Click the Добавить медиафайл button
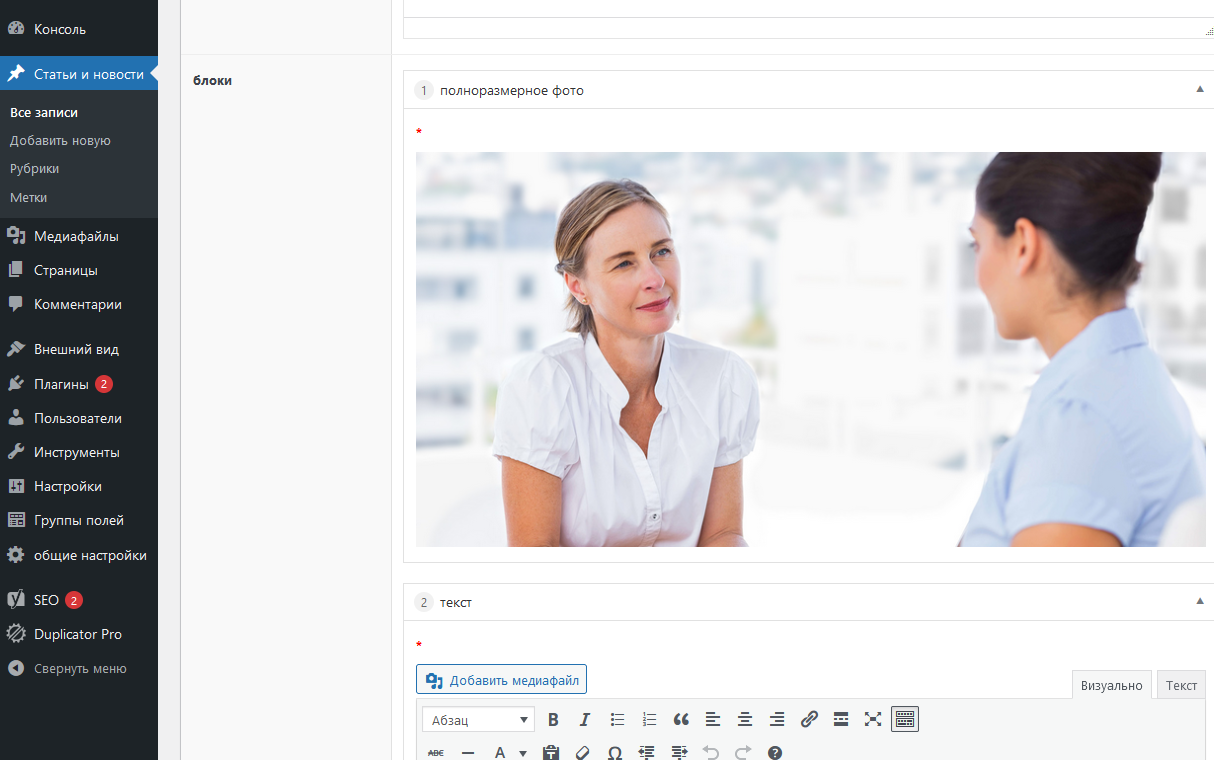Screen dimensions: 1214x760 tap(501, 680)
